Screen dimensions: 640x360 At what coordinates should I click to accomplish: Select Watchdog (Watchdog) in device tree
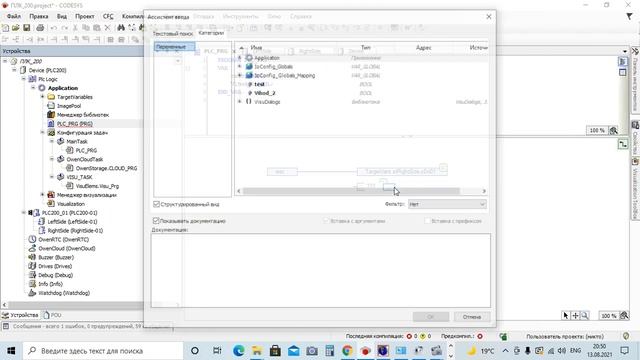64,293
